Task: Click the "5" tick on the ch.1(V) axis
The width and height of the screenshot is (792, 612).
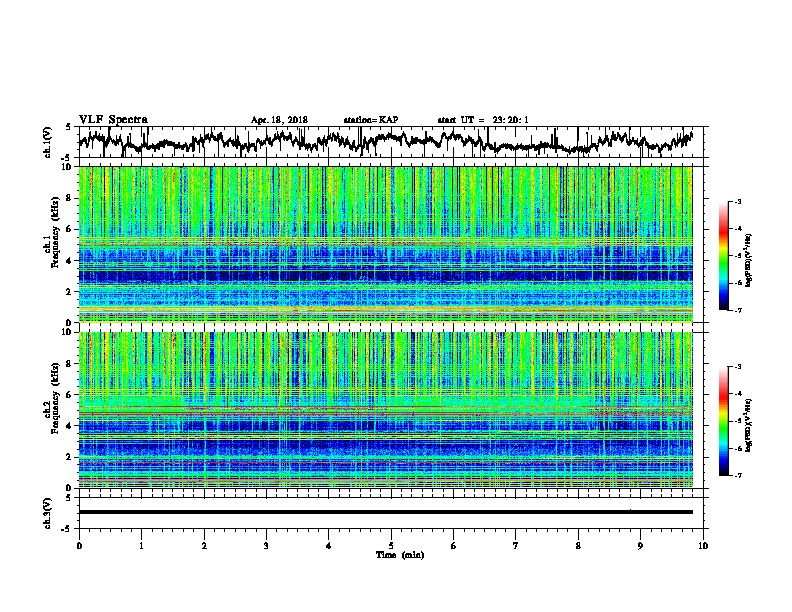Action: click(x=69, y=127)
